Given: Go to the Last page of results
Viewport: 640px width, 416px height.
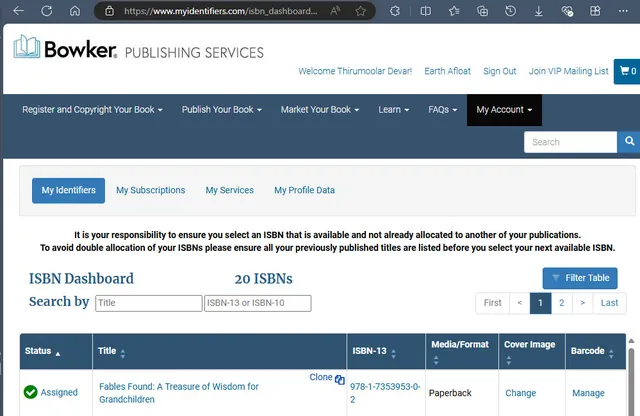Looking at the screenshot, I should (609, 303).
